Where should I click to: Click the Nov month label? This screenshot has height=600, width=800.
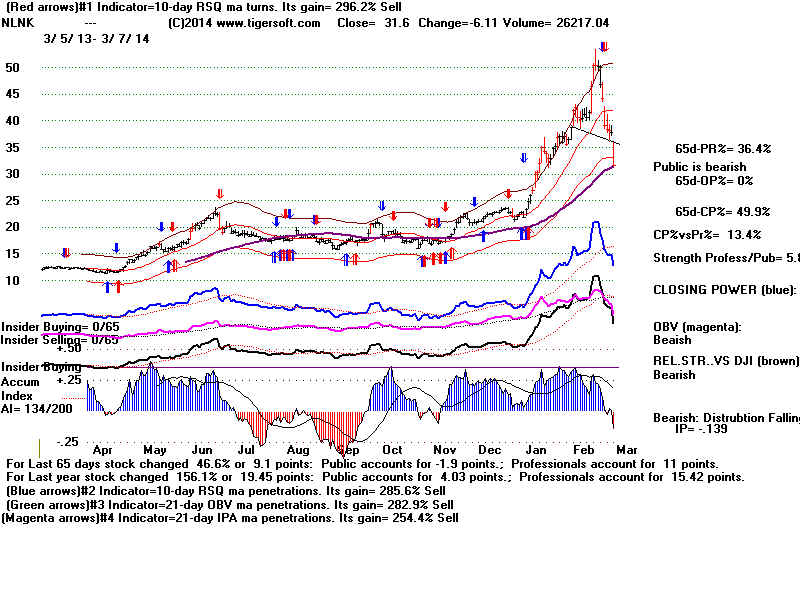click(444, 451)
